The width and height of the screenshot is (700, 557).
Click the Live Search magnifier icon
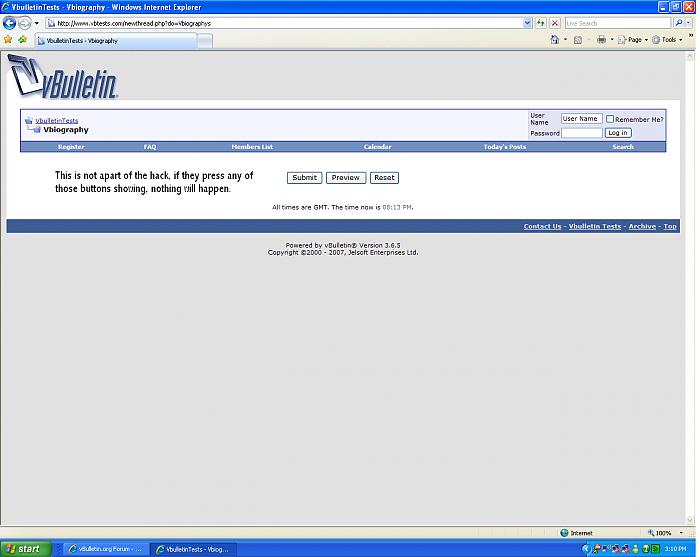click(678, 22)
